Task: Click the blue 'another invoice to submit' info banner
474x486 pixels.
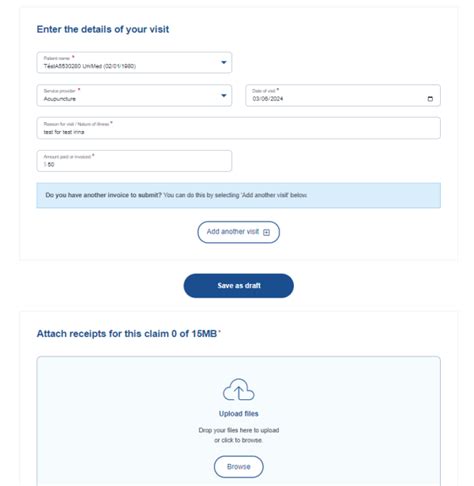Action: coord(238,195)
